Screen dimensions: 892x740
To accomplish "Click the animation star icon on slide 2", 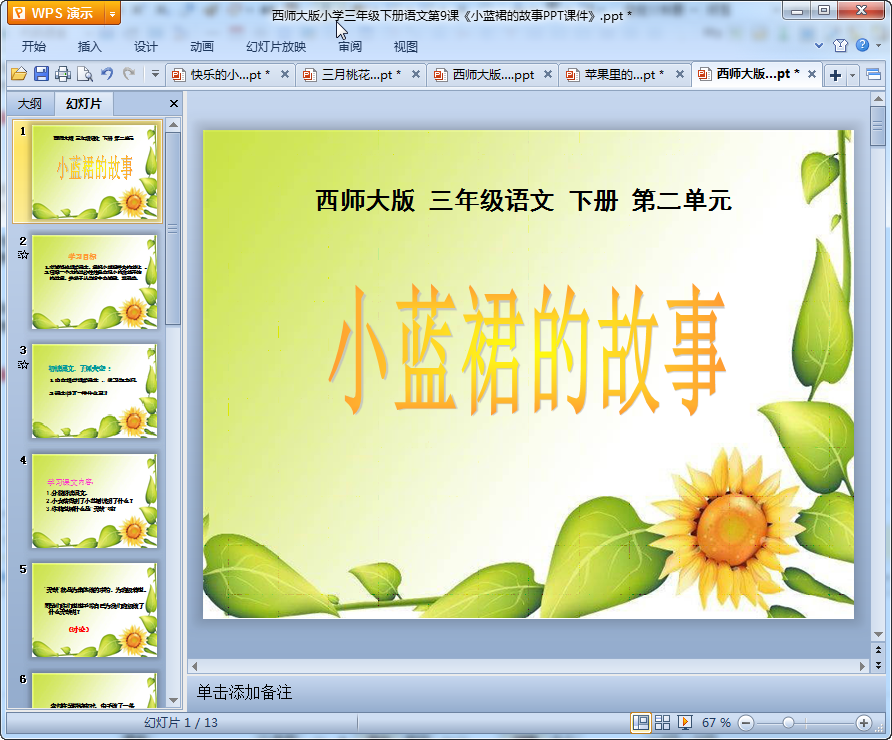I will pyautogui.click(x=23, y=254).
